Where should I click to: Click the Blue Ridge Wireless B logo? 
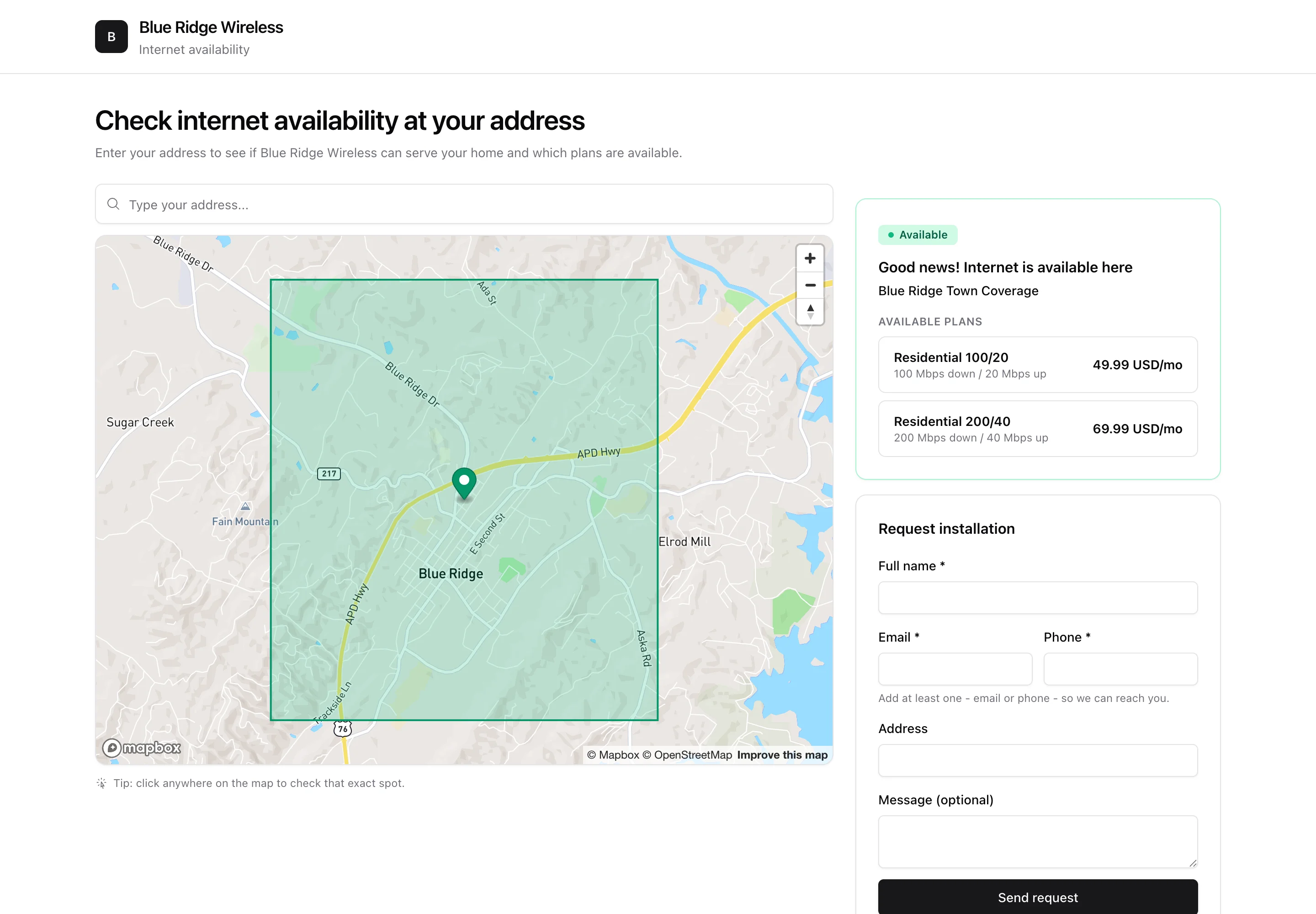(111, 37)
